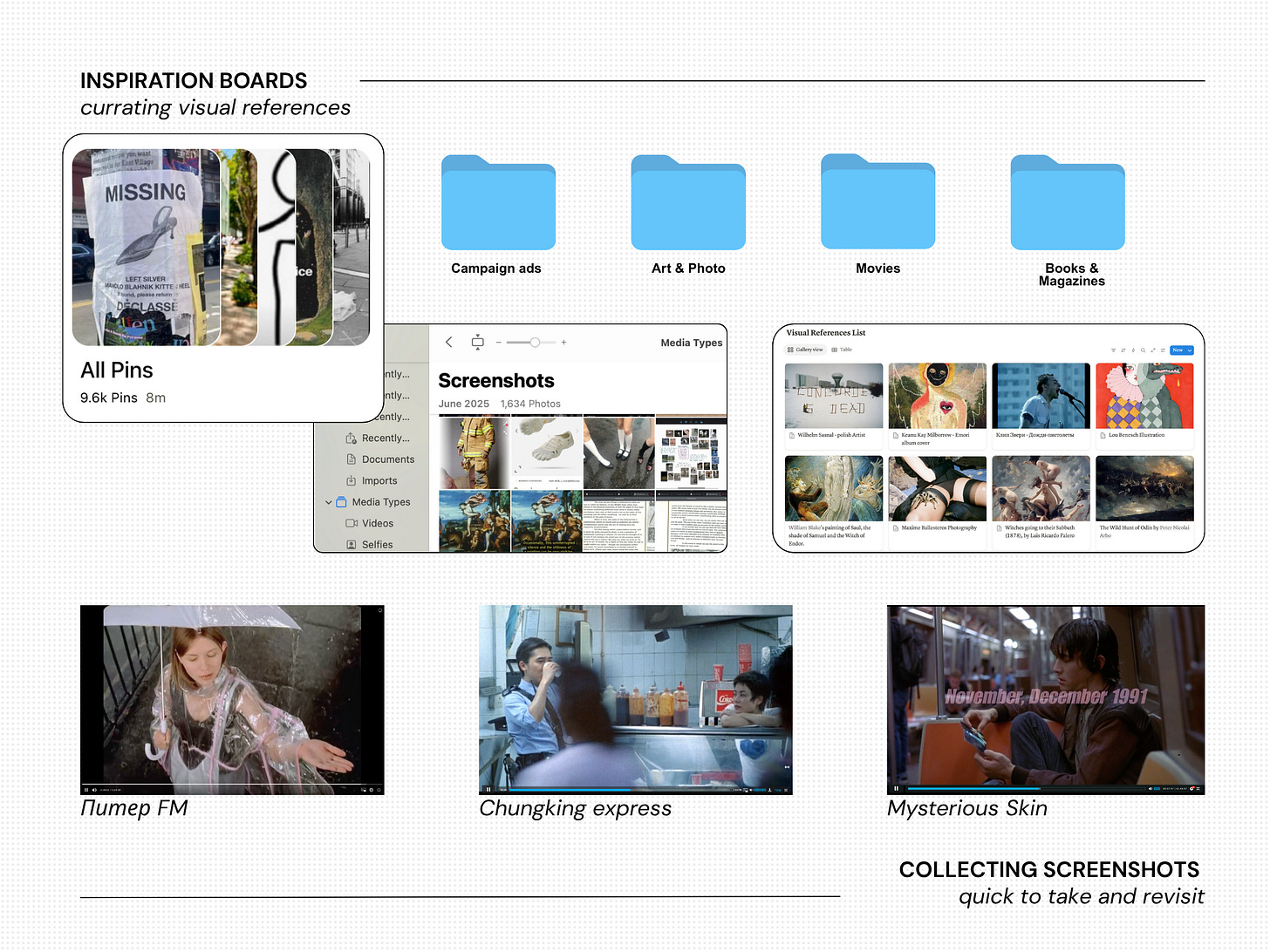Click the lightning automation icon in Visual References
Viewport: 1270px width, 952px height.
[1133, 350]
